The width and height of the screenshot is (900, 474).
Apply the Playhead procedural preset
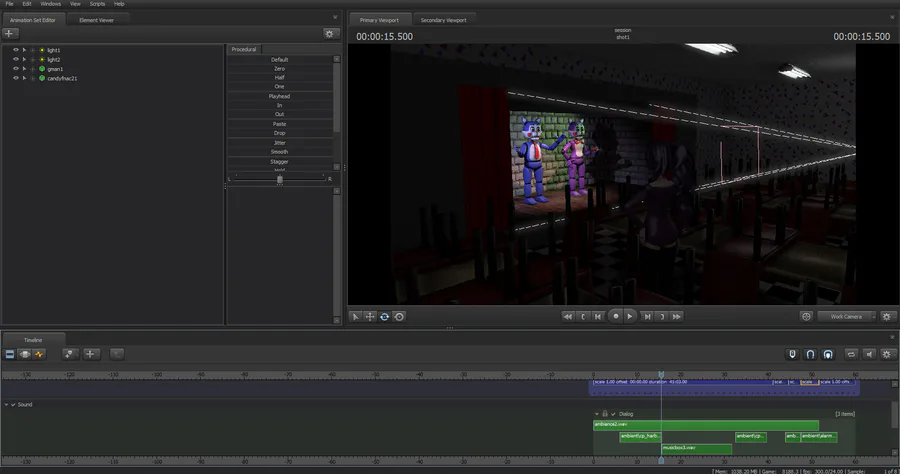tap(280, 96)
